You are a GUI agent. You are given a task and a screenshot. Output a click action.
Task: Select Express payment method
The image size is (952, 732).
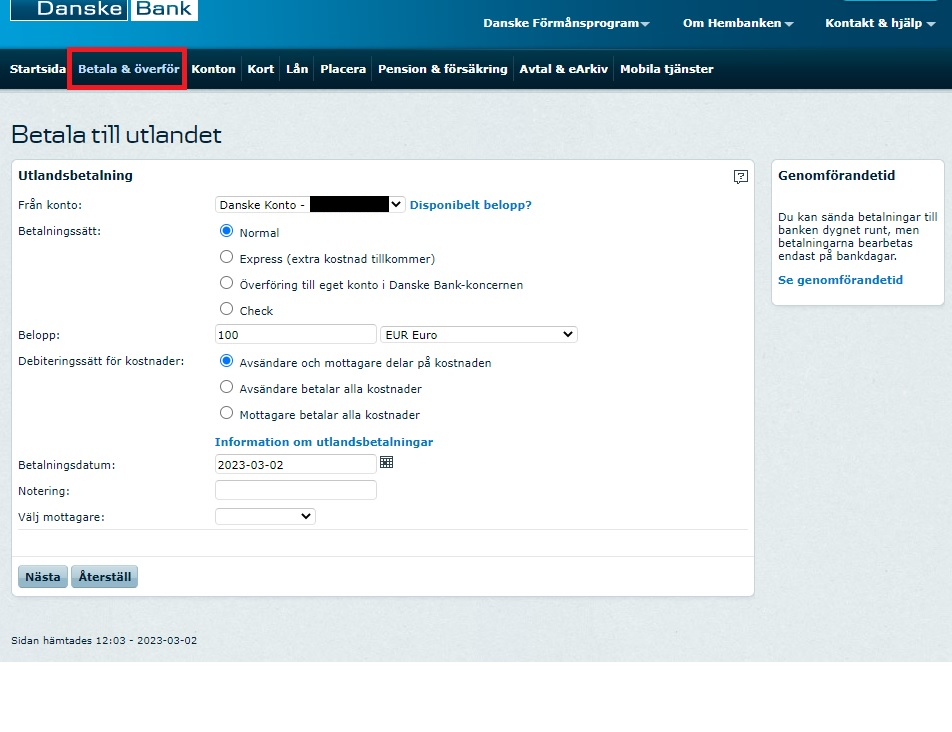226,258
